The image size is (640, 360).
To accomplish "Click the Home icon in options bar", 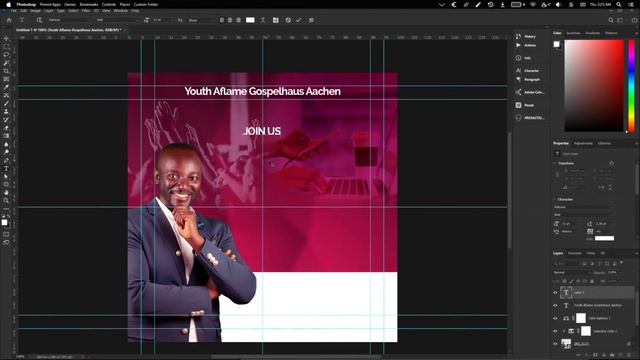I will pos(9,20).
